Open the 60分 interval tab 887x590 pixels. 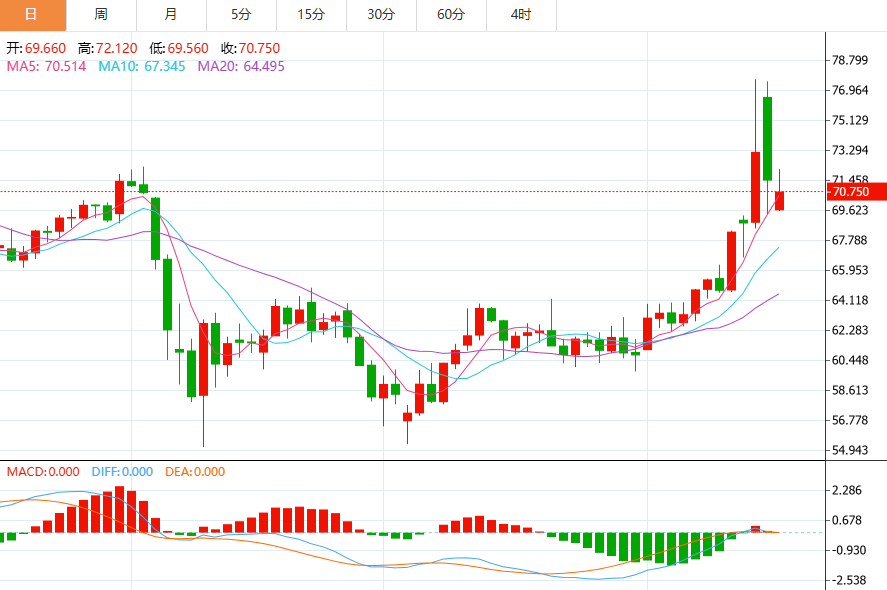tap(451, 15)
